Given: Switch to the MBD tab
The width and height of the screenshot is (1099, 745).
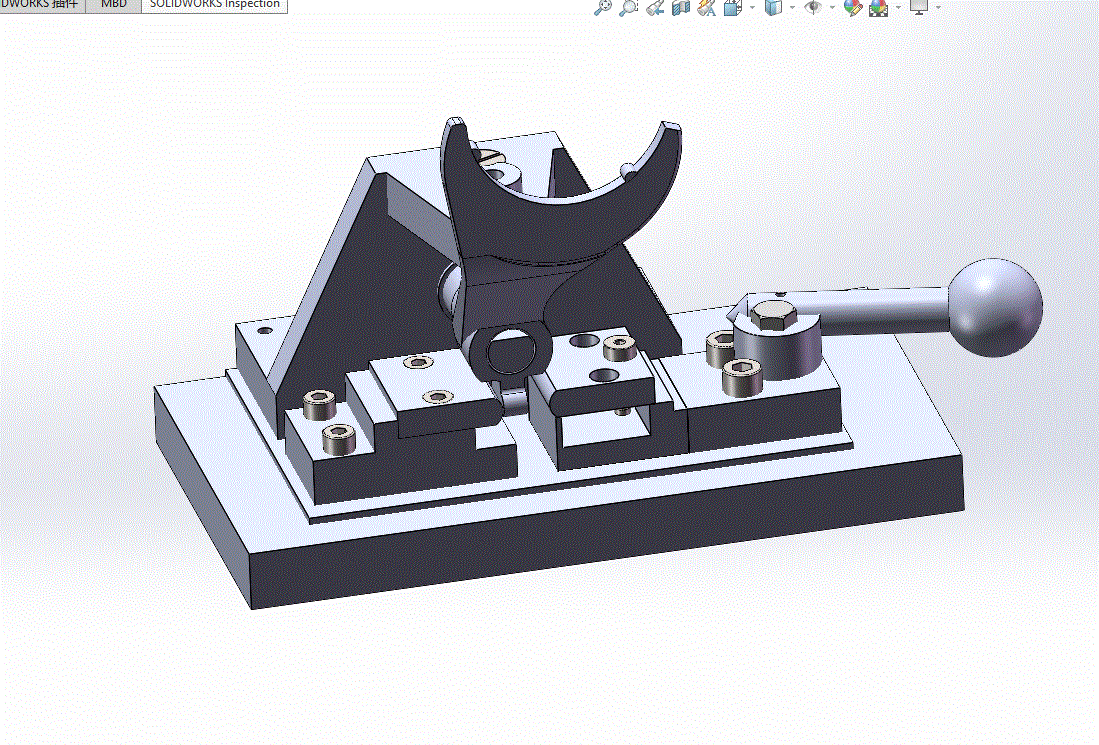Looking at the screenshot, I should pos(114,6).
